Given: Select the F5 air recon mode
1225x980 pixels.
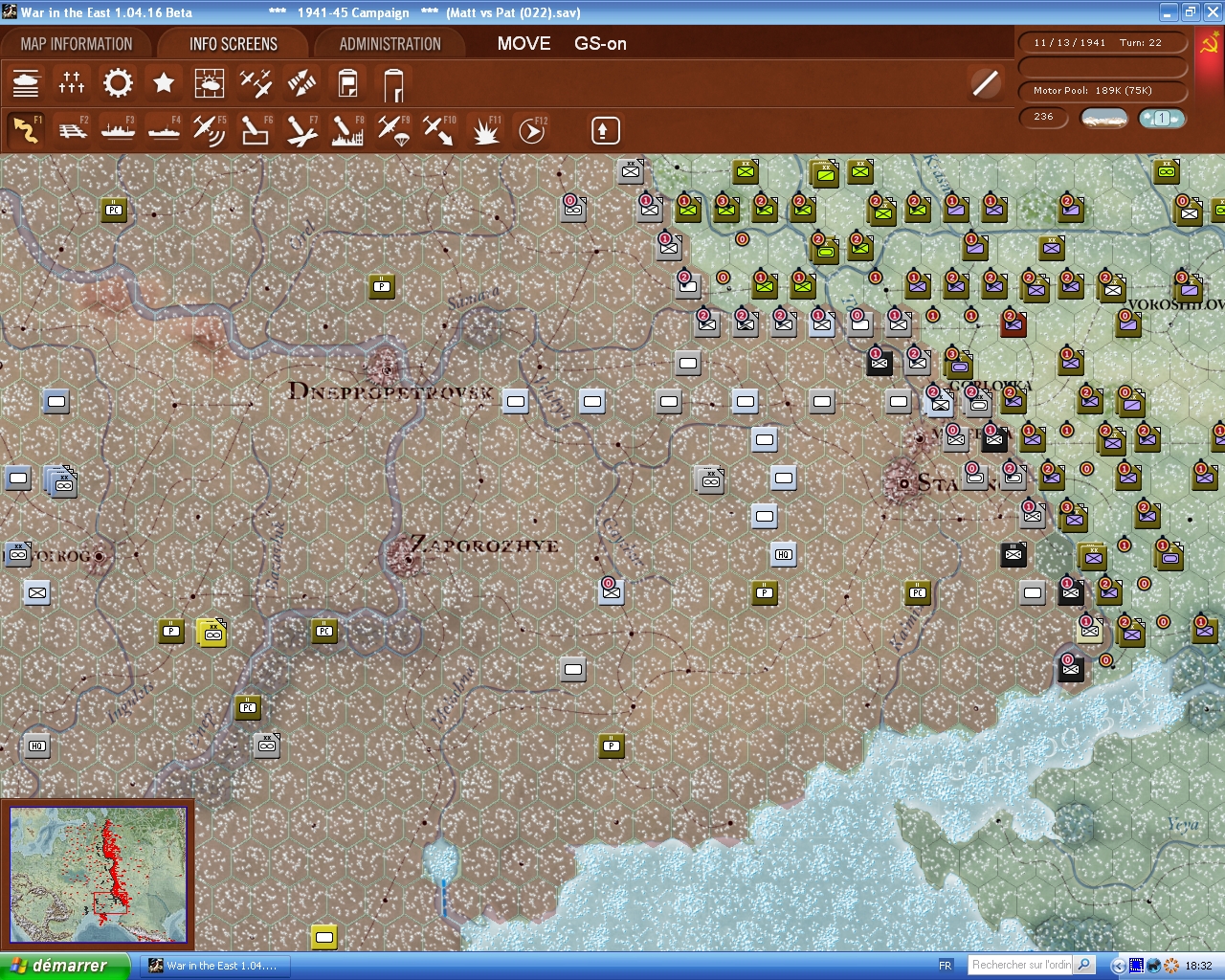Looking at the screenshot, I should (x=210, y=130).
